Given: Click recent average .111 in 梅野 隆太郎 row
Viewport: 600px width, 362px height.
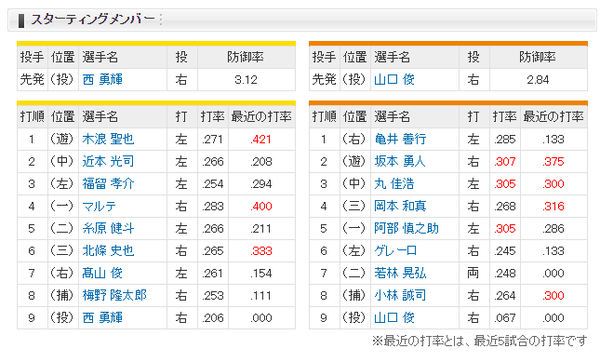Looking at the screenshot, I should [x=261, y=295].
